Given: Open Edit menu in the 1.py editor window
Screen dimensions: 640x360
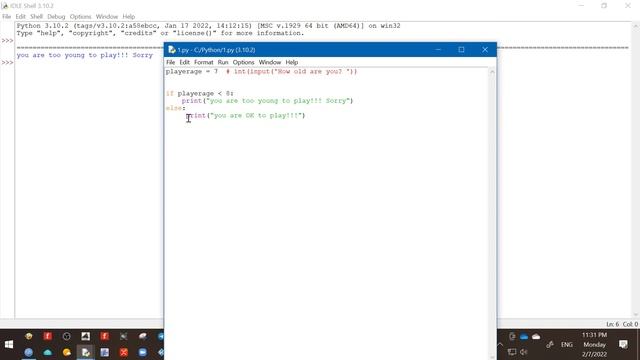Looking at the screenshot, I should tap(184, 62).
